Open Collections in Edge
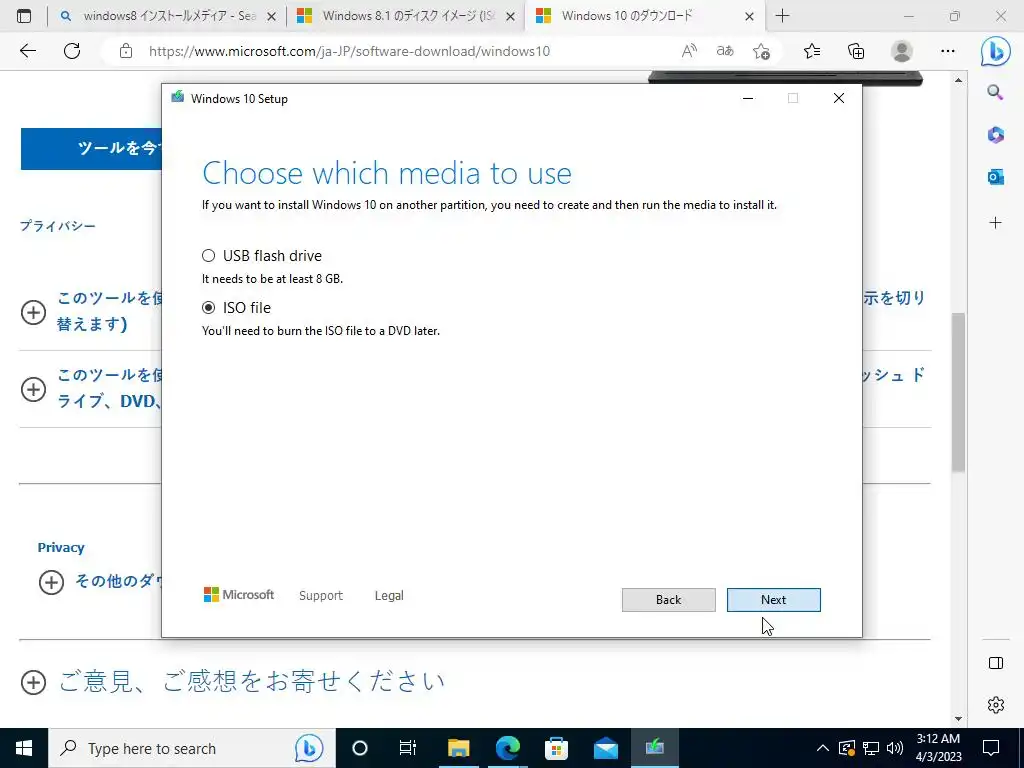 coord(856,51)
